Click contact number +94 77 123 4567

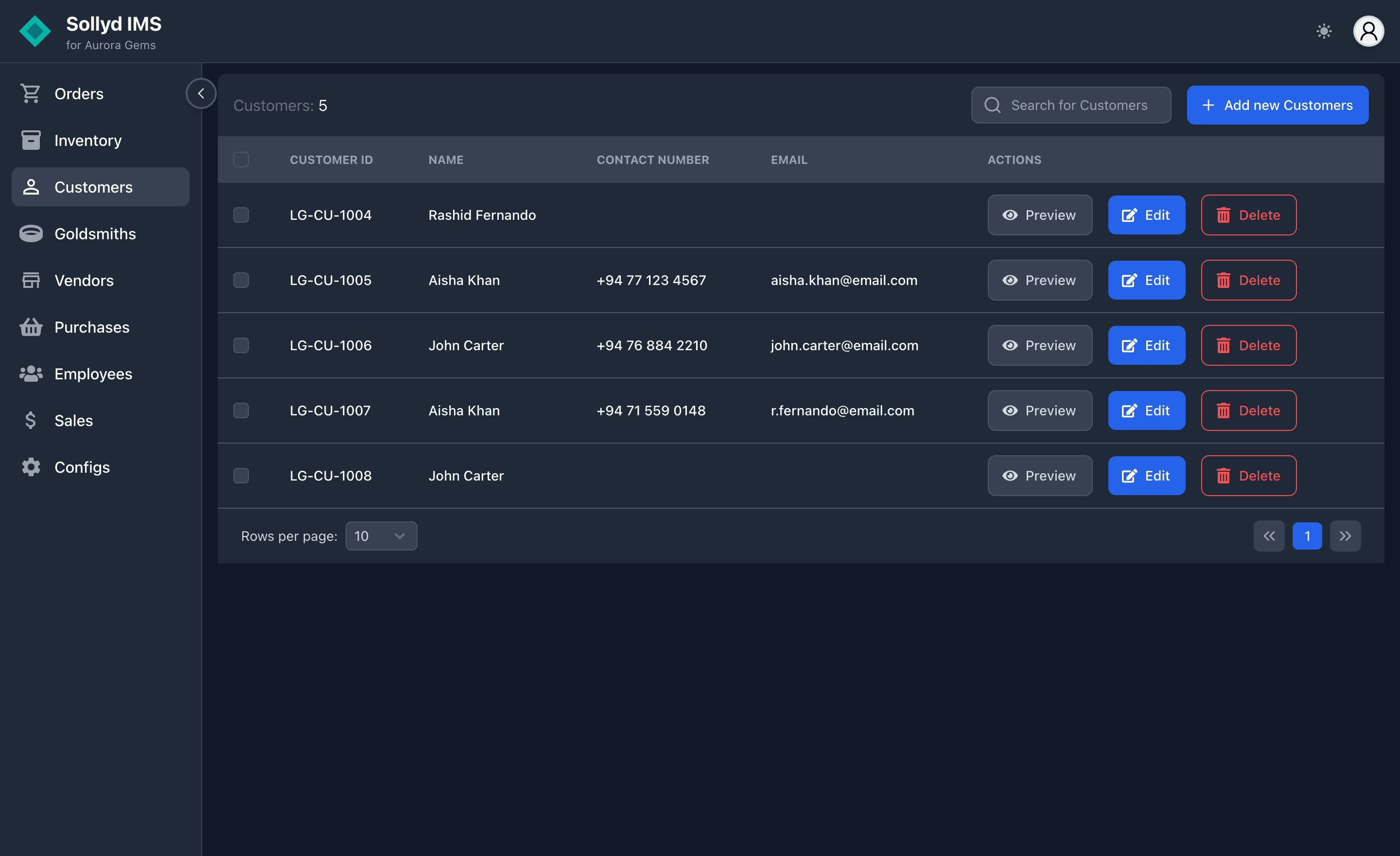tap(651, 280)
